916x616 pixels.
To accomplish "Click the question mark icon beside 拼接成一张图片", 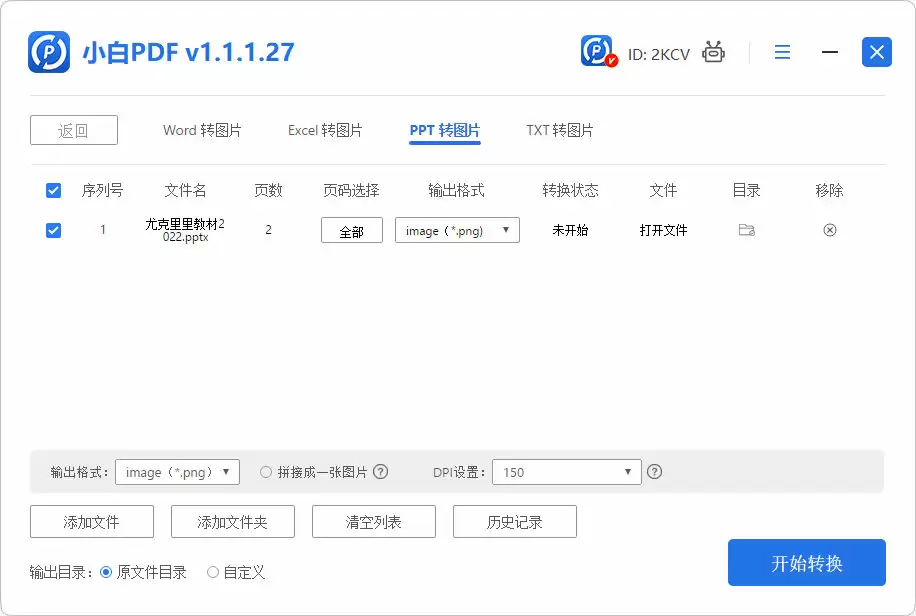I will (385, 471).
